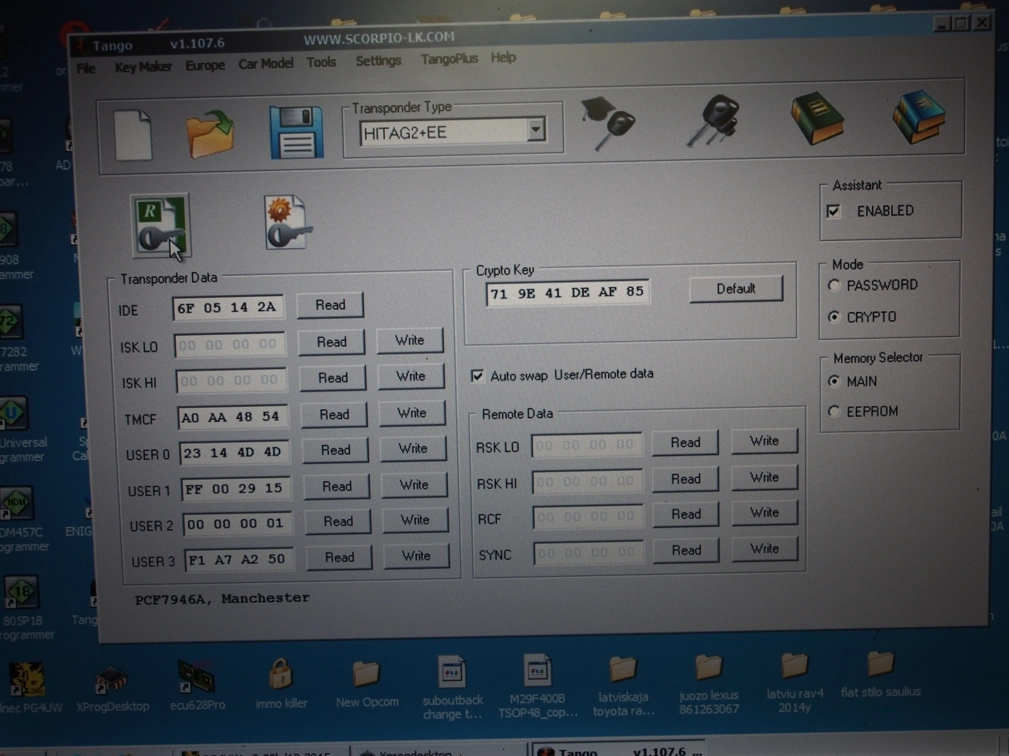The image size is (1009, 756).
Task: Open the TangoPlus menu
Action: (449, 59)
